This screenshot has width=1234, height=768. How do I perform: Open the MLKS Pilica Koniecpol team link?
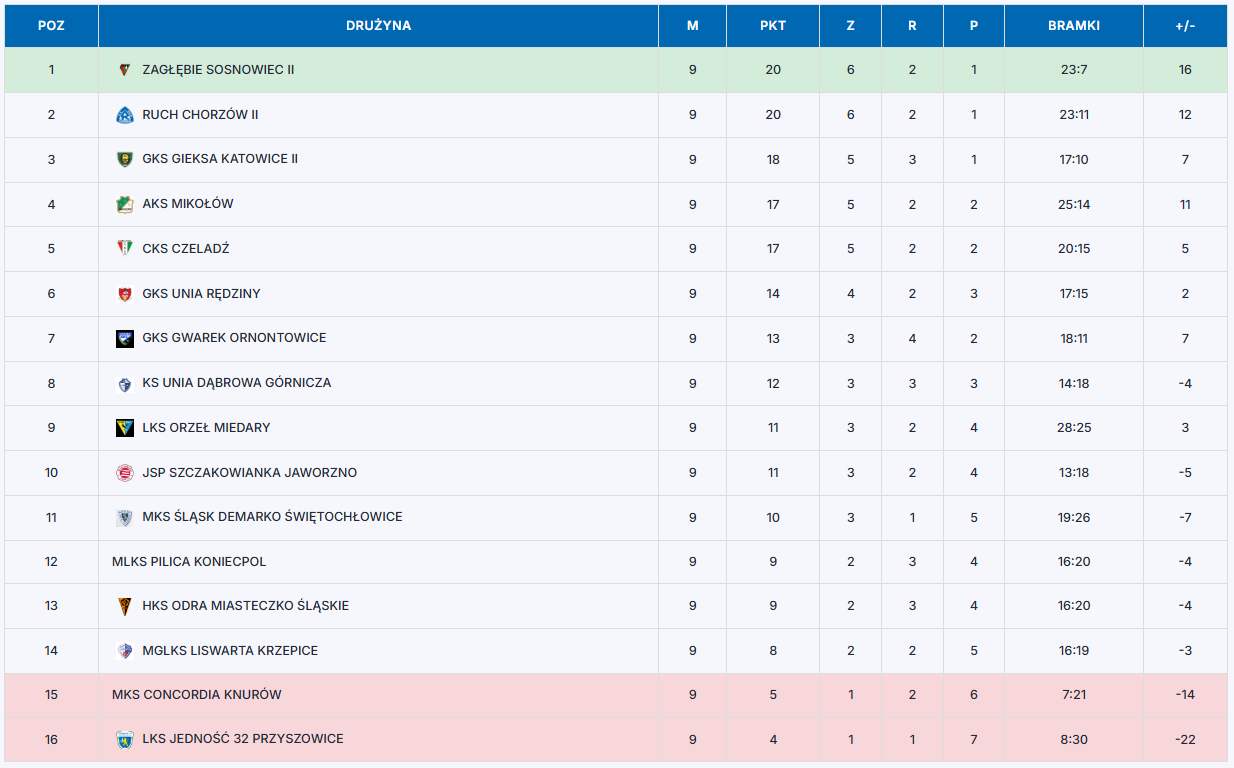[x=189, y=562]
